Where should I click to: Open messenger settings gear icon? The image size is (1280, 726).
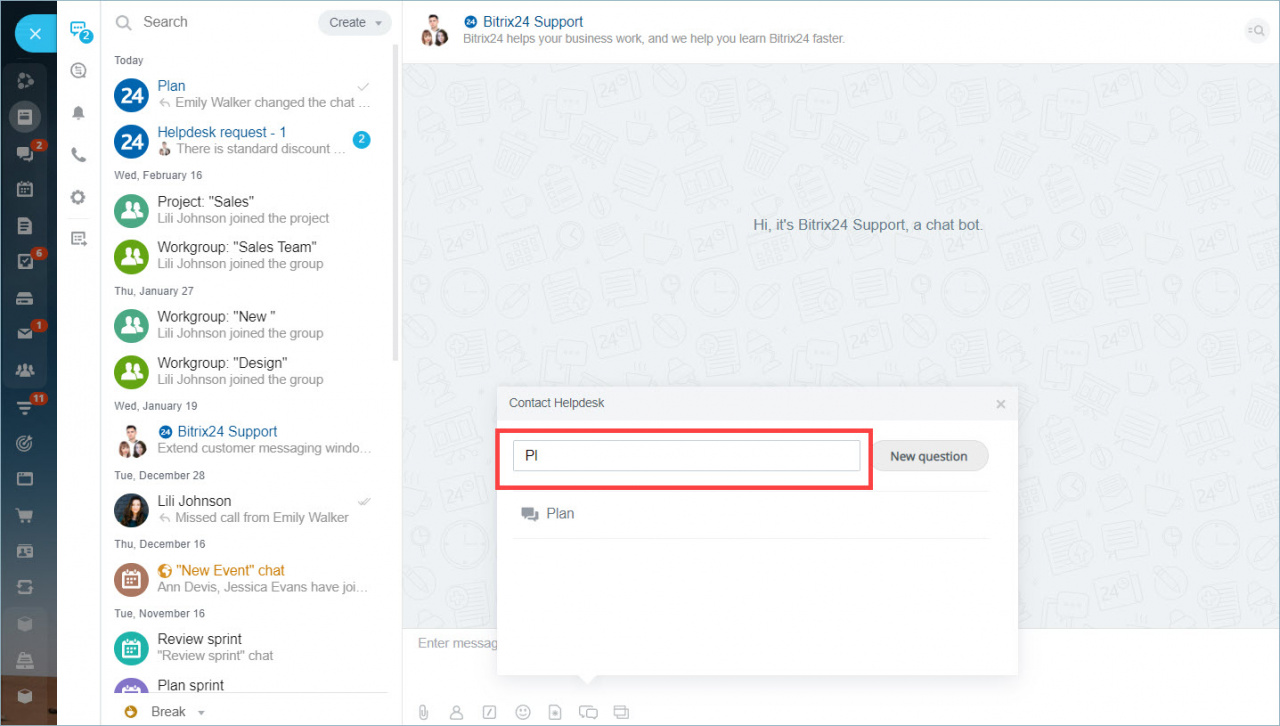coord(78,197)
